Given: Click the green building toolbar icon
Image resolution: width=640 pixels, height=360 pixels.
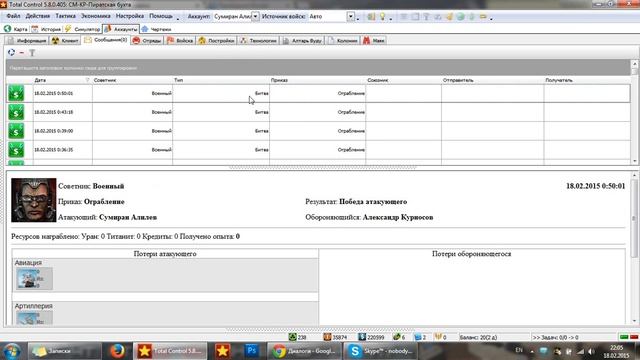Looking at the screenshot, I should (371, 16).
